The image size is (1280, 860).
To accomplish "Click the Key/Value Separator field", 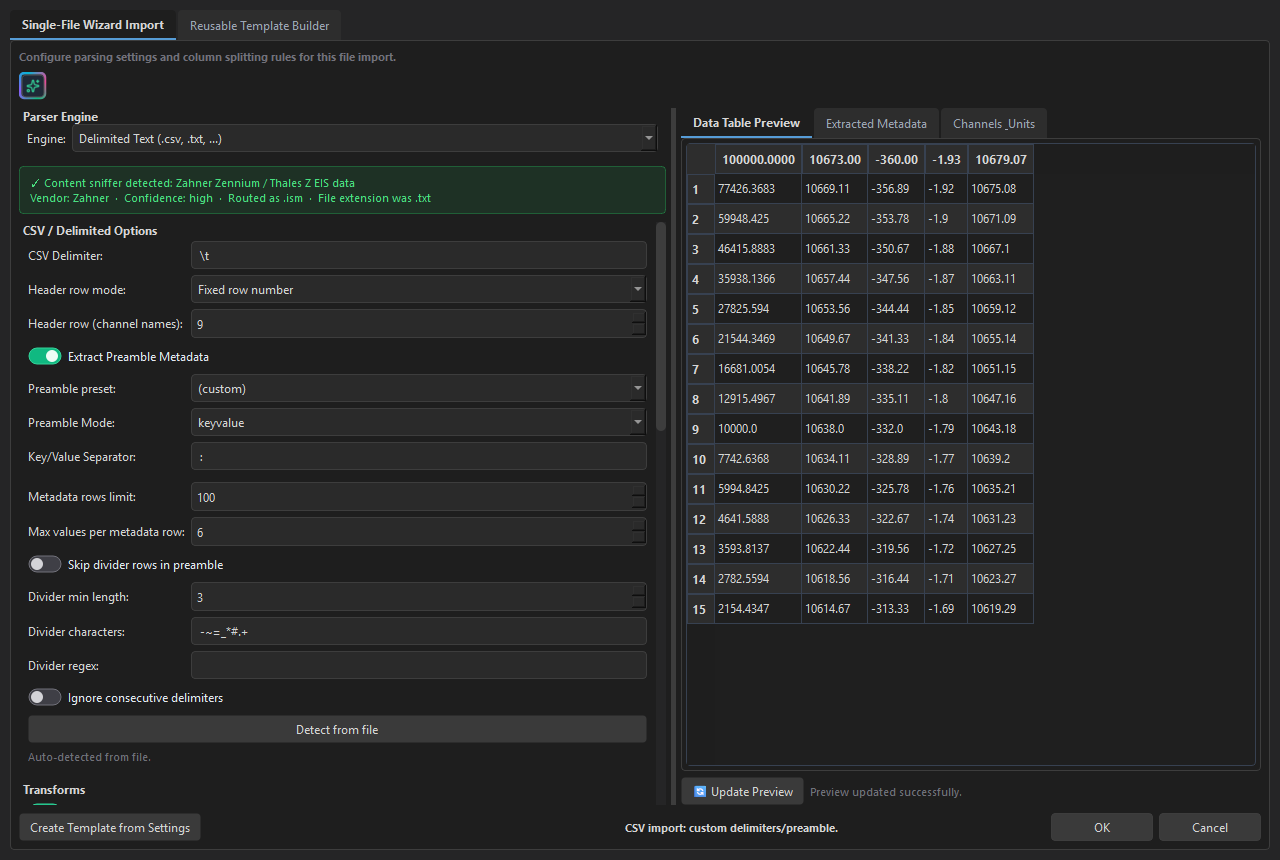I will click(x=418, y=456).
